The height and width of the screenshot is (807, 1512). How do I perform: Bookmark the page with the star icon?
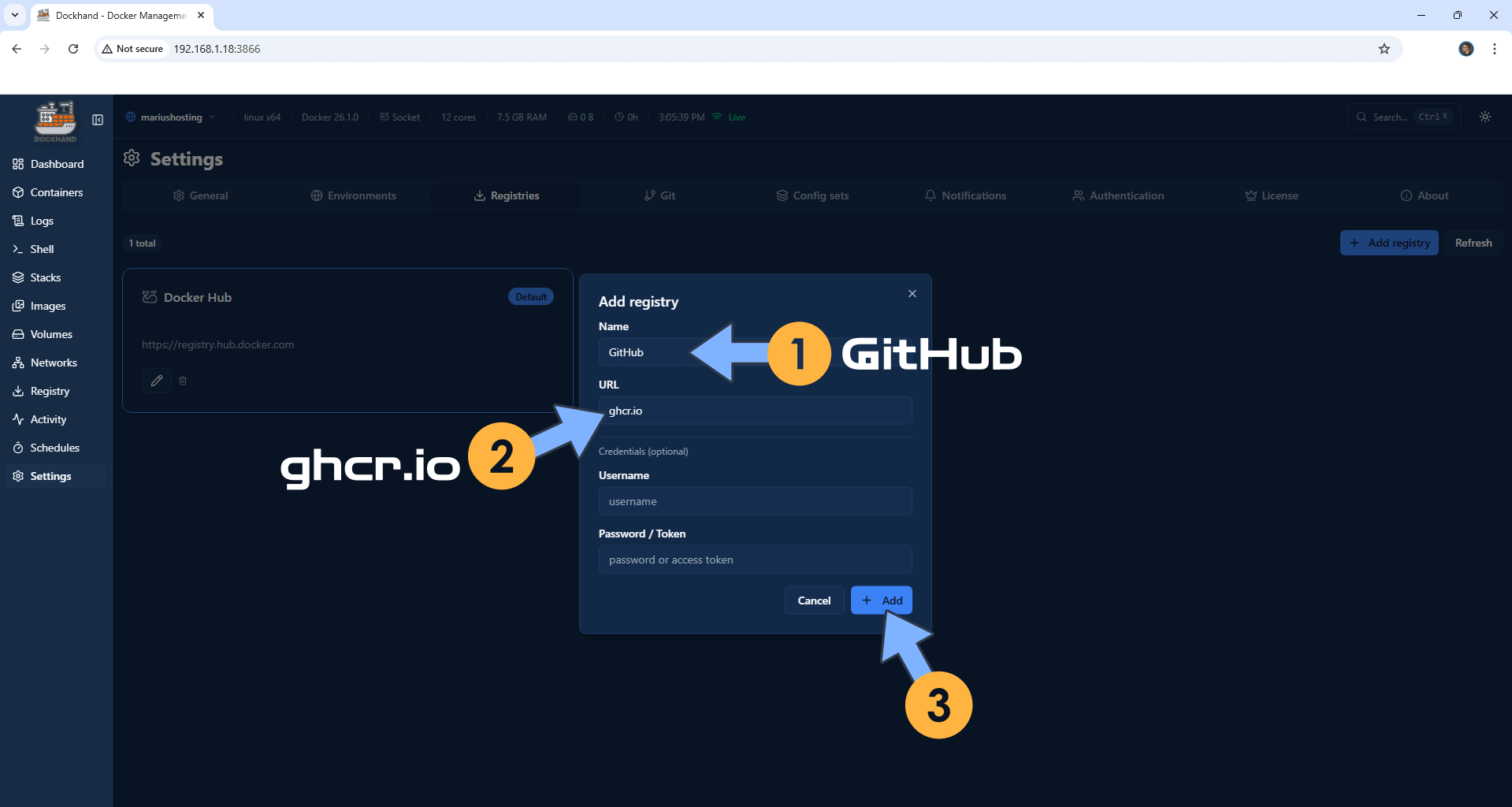pos(1384,48)
